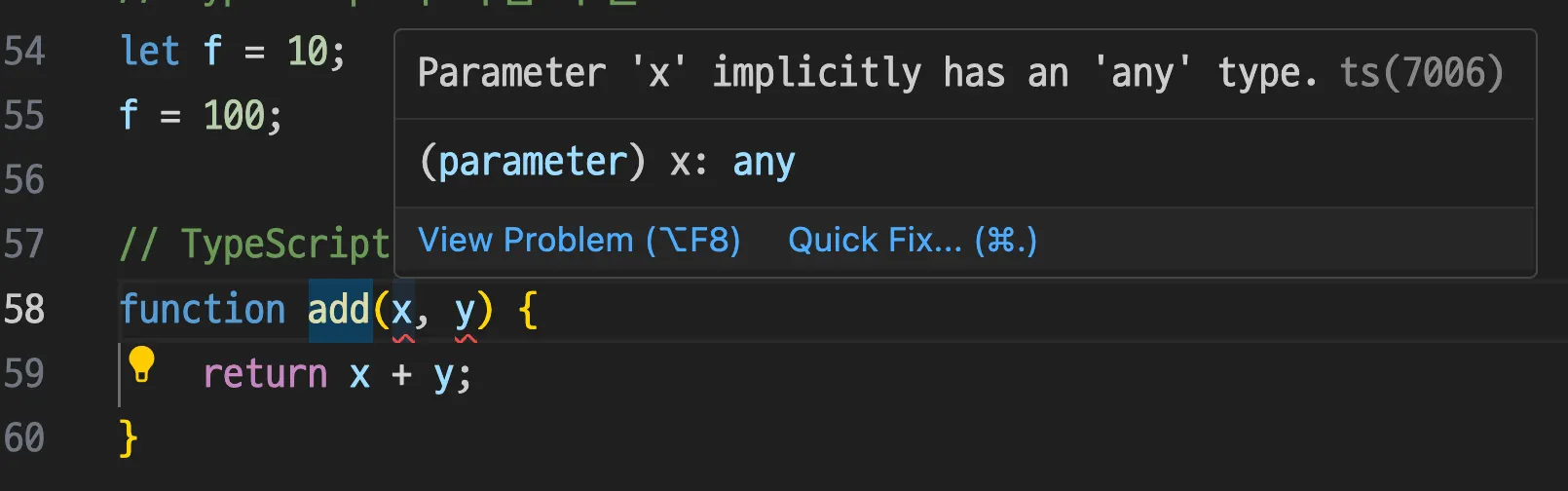
Task: Open the View Problem link
Action: 579,240
